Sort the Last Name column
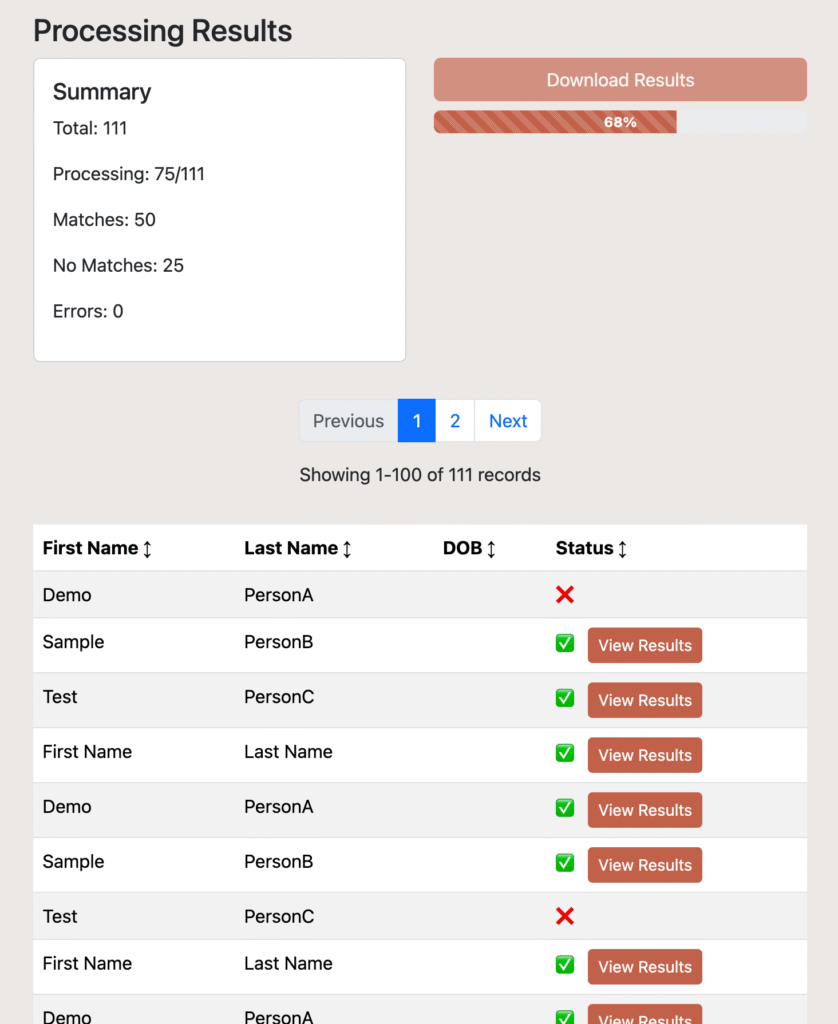The image size is (838, 1024). [297, 548]
